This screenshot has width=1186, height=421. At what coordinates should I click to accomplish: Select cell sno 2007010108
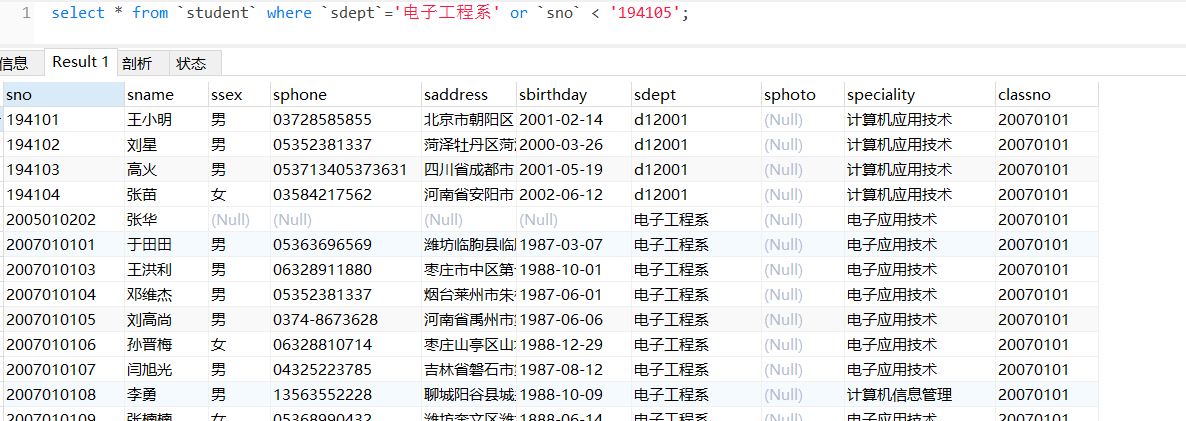pos(64,395)
